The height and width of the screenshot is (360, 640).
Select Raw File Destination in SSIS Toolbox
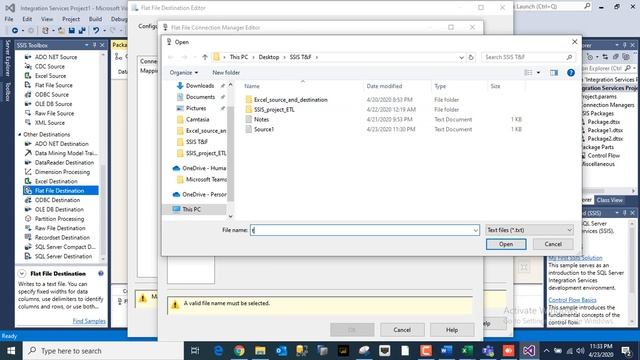(60, 228)
